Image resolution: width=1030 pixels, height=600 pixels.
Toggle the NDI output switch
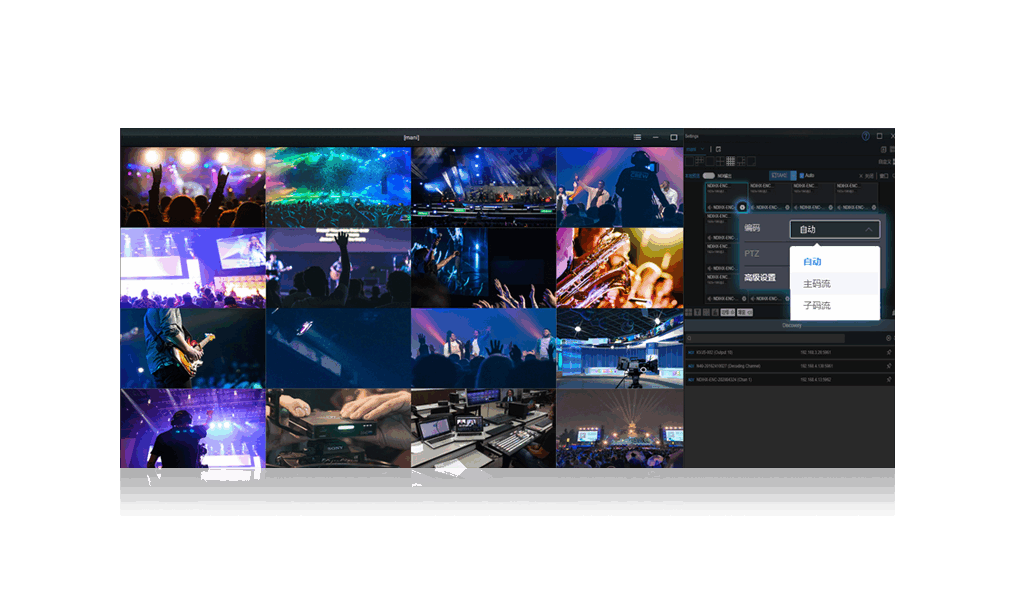[x=708, y=176]
